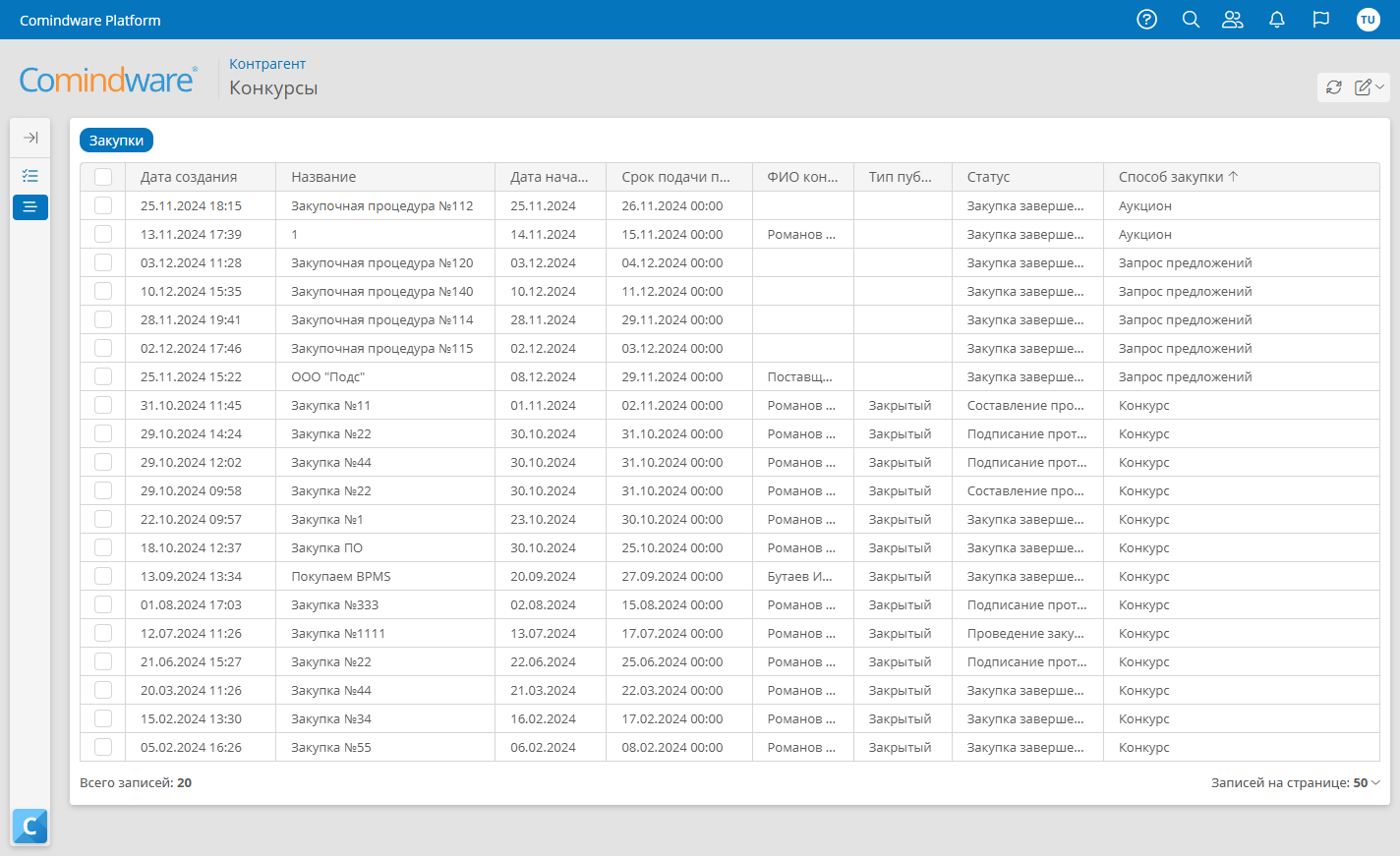Viewport: 1400px width, 856px height.
Task: Open record Закупка №1111
Action: (x=338, y=633)
